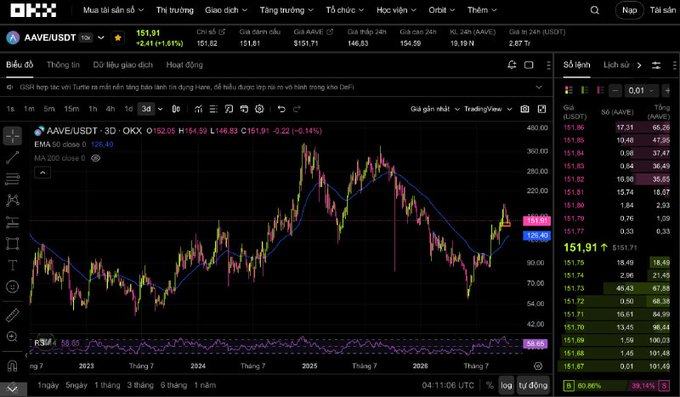Open price alert bell icon
680x397 pixels.
coord(512,65)
